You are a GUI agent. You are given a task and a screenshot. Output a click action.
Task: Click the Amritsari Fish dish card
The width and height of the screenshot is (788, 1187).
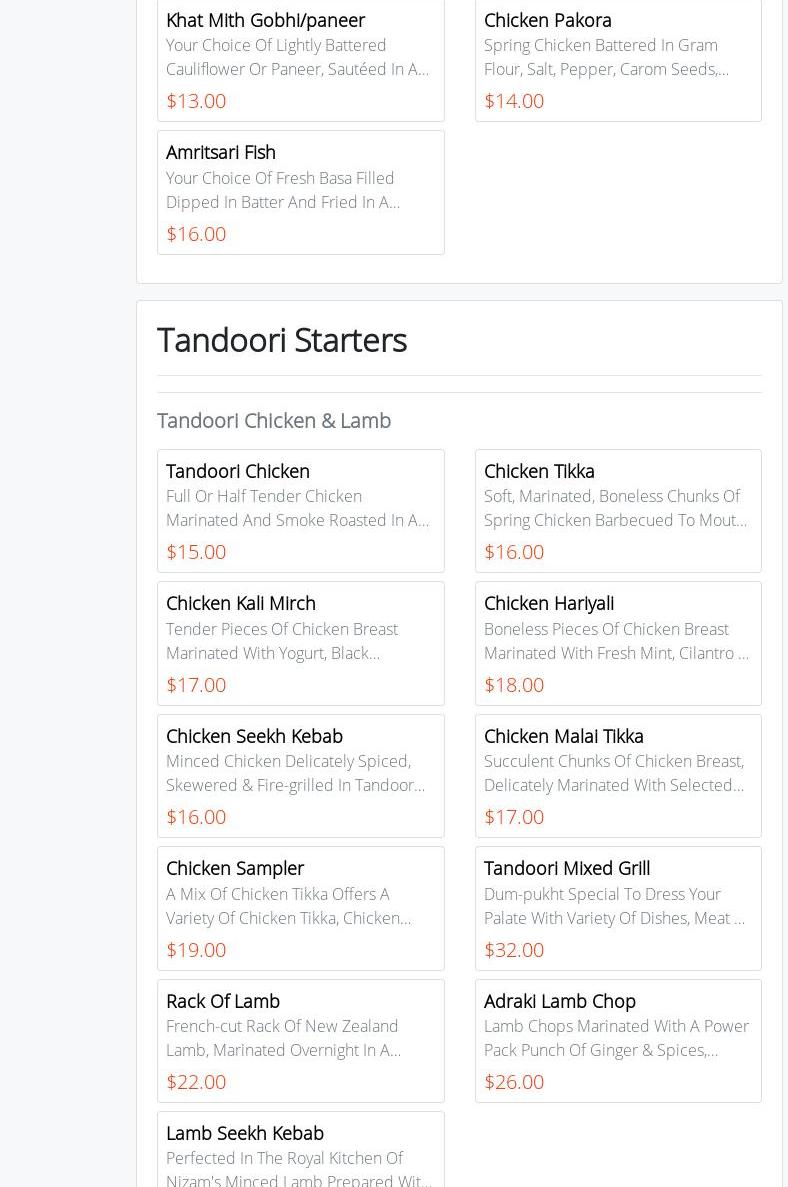pos(221,152)
